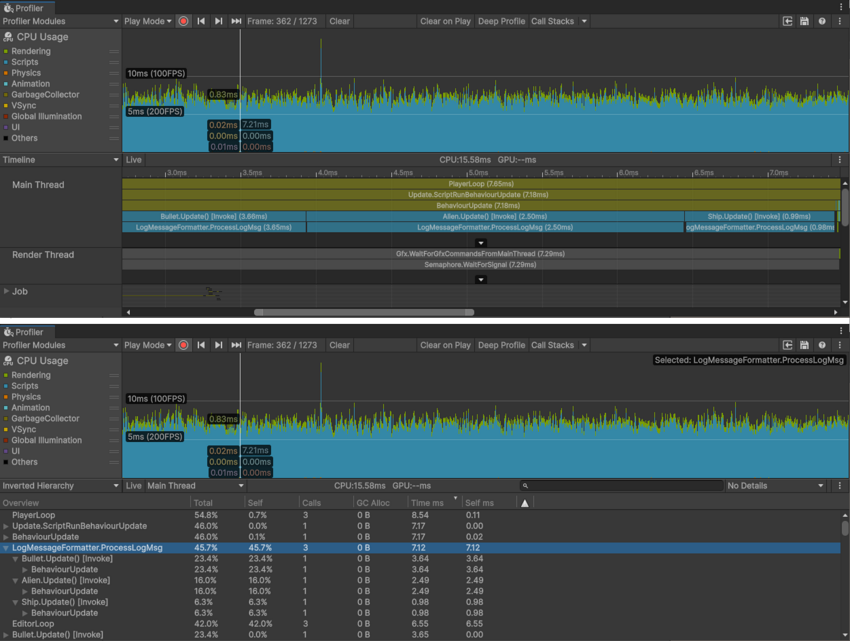The image size is (850, 641).
Task: Sort by Total column header
Action: (x=217, y=503)
